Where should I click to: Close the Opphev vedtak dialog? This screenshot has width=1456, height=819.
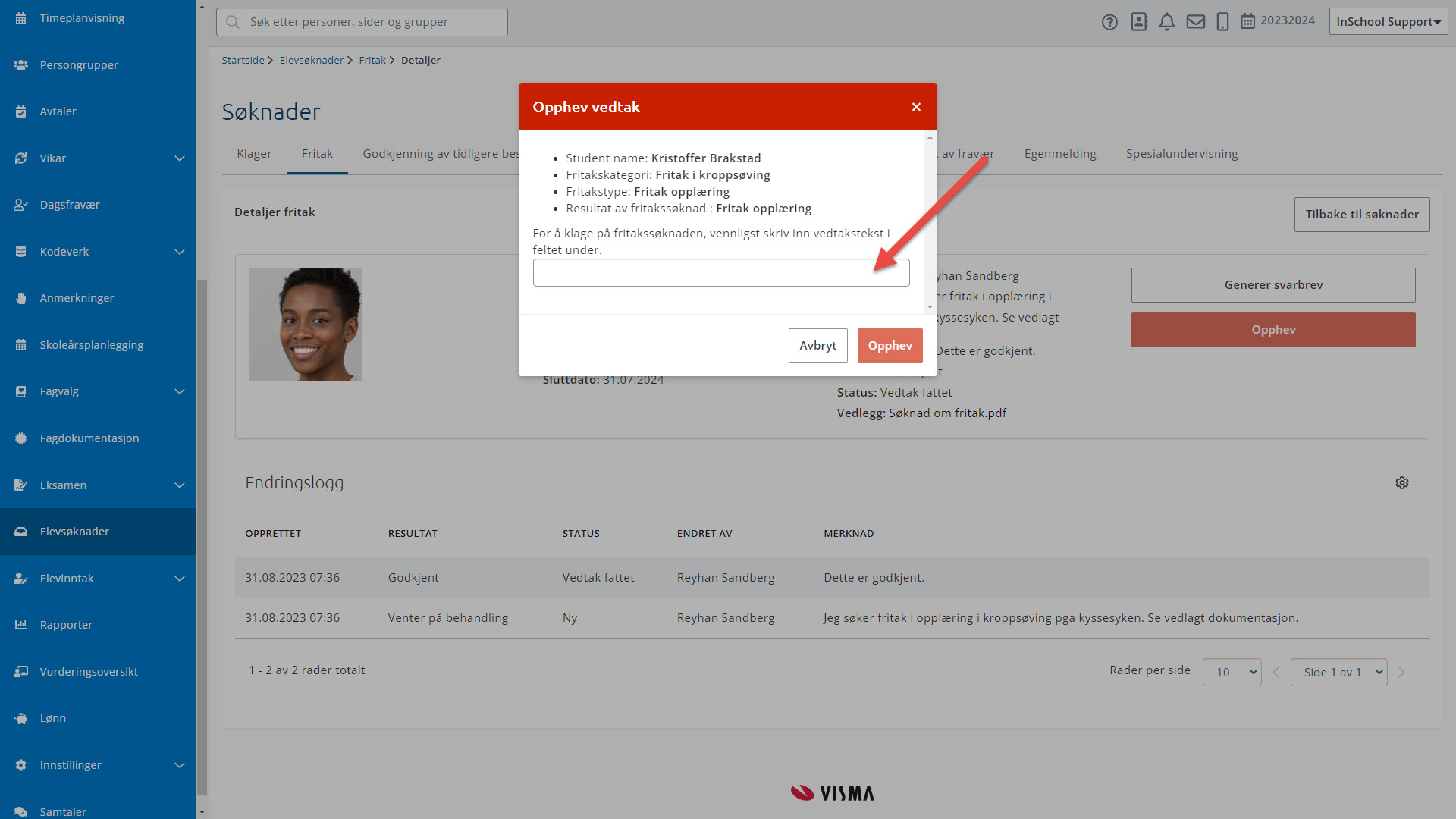click(916, 107)
